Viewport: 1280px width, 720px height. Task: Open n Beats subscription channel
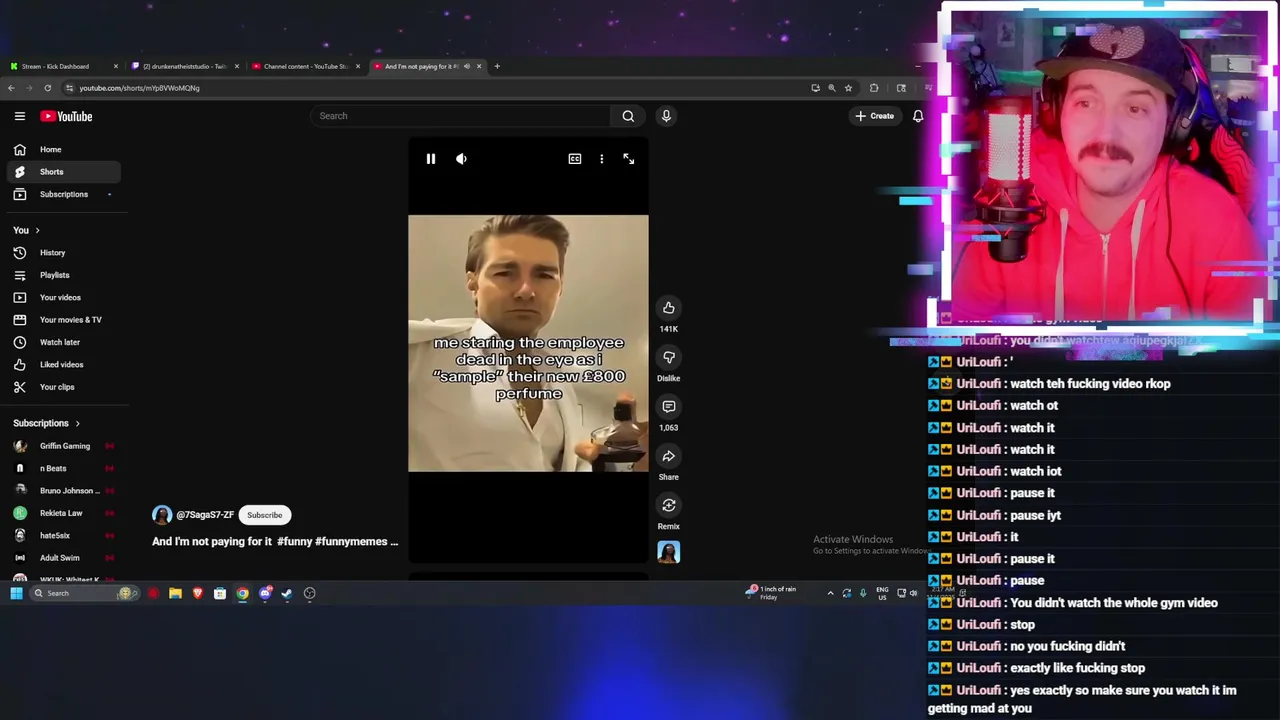[64, 468]
